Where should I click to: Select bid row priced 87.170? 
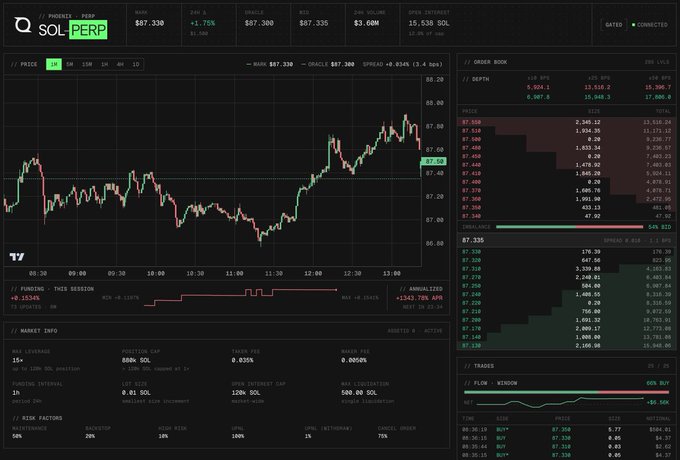[566, 329]
